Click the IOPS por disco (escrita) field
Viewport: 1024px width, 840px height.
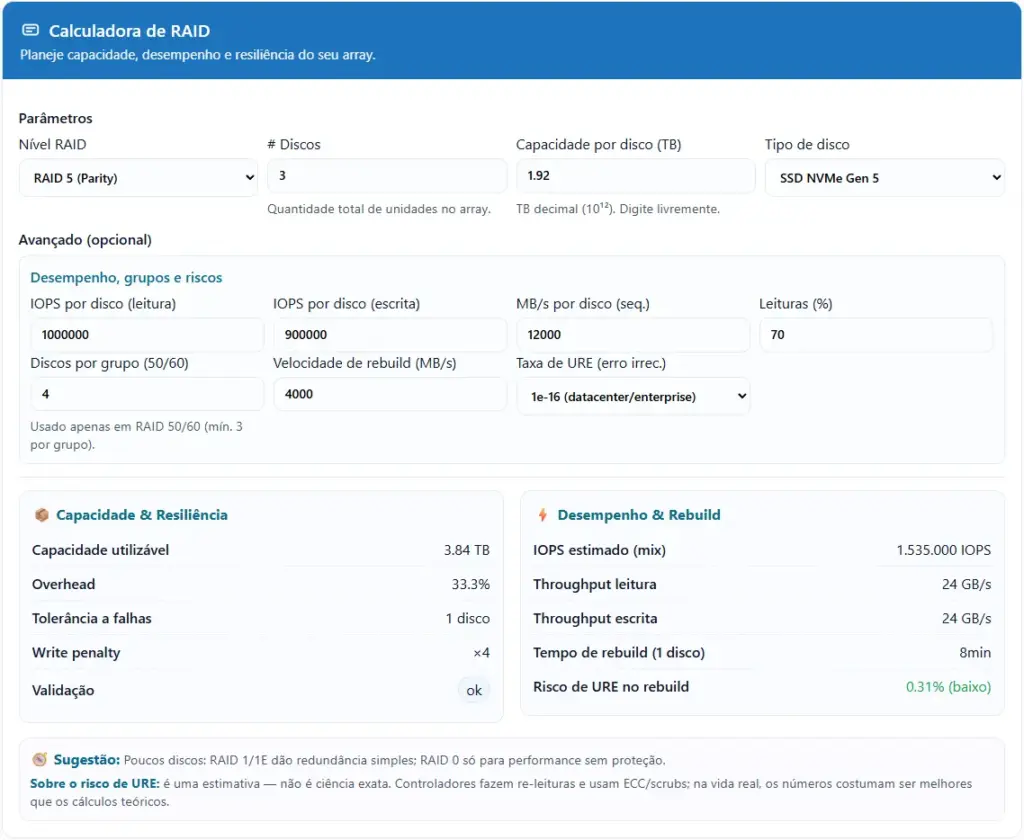[x=390, y=334]
